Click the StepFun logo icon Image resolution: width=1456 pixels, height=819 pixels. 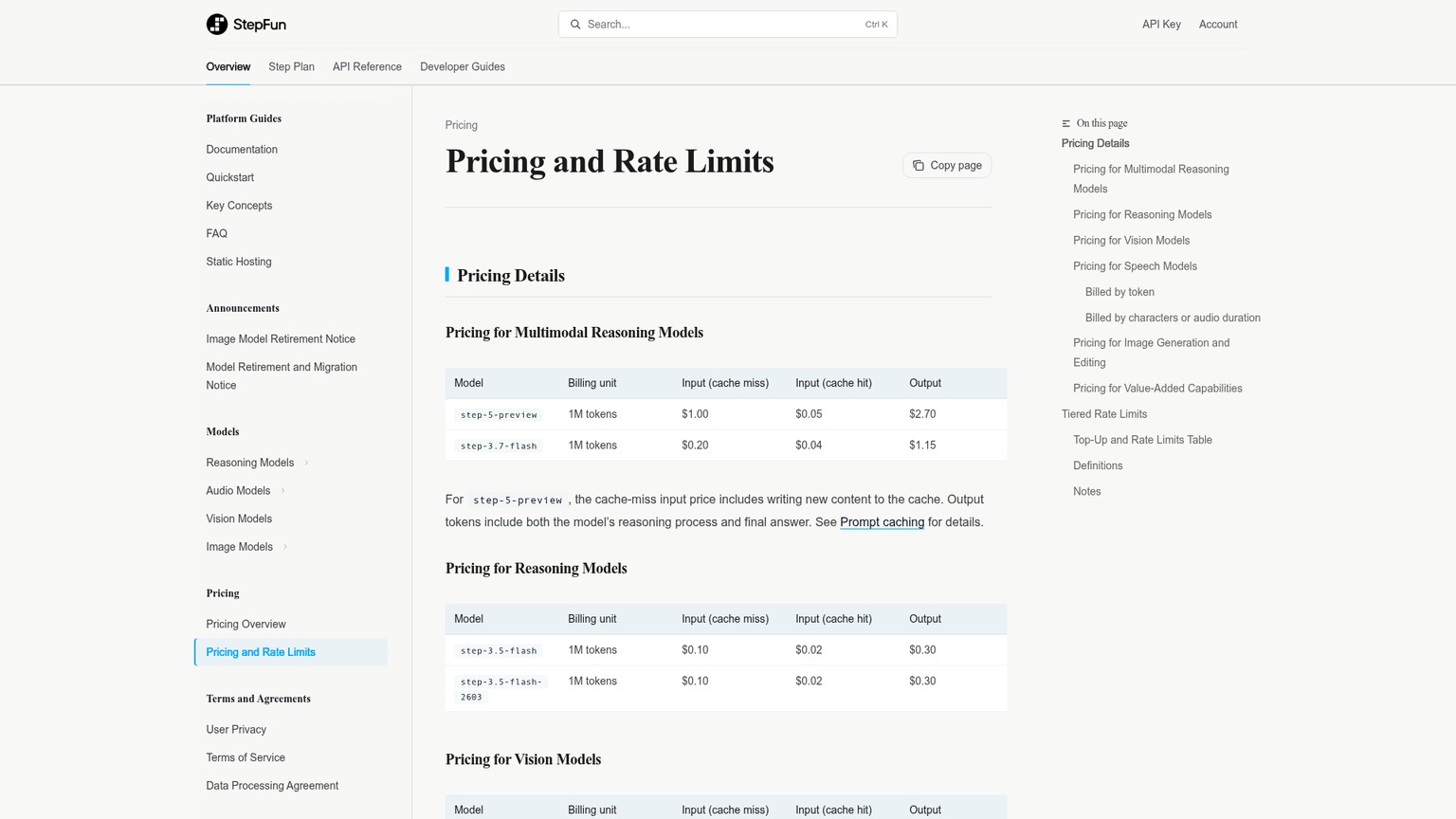point(217,25)
